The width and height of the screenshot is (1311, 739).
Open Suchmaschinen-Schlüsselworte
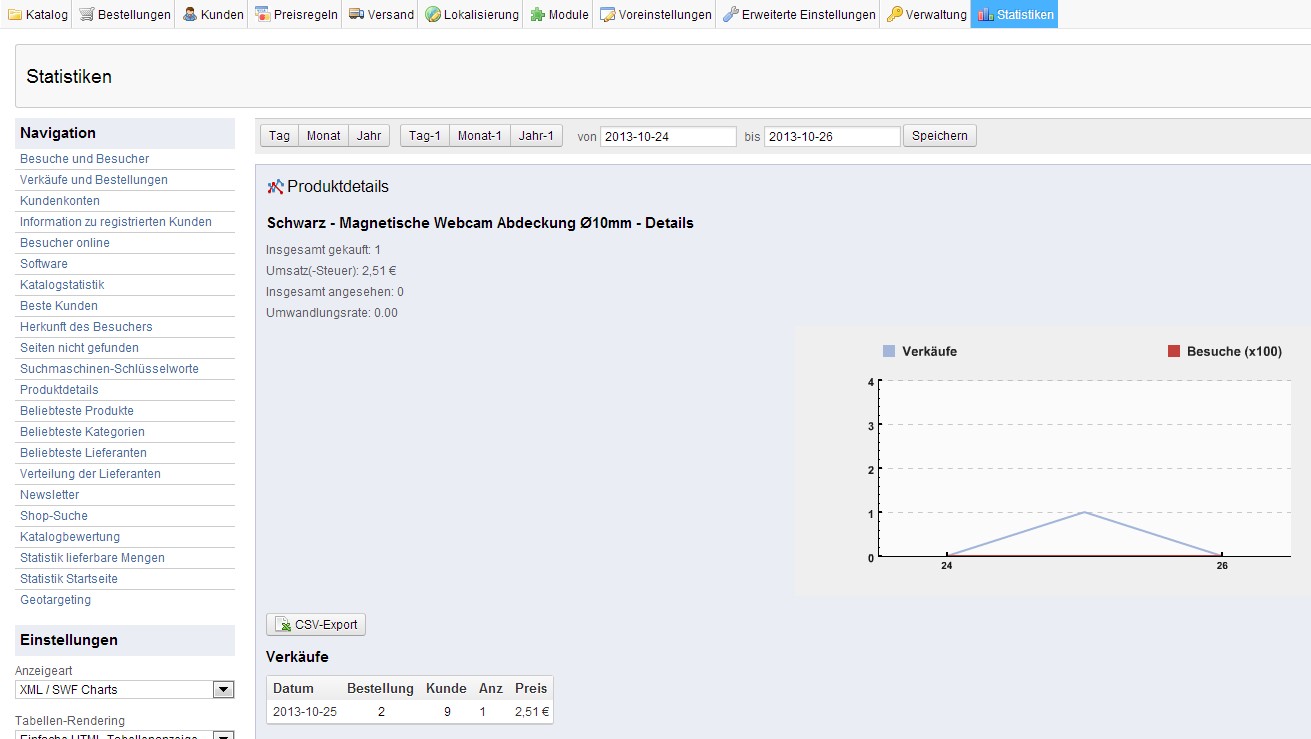pos(109,369)
